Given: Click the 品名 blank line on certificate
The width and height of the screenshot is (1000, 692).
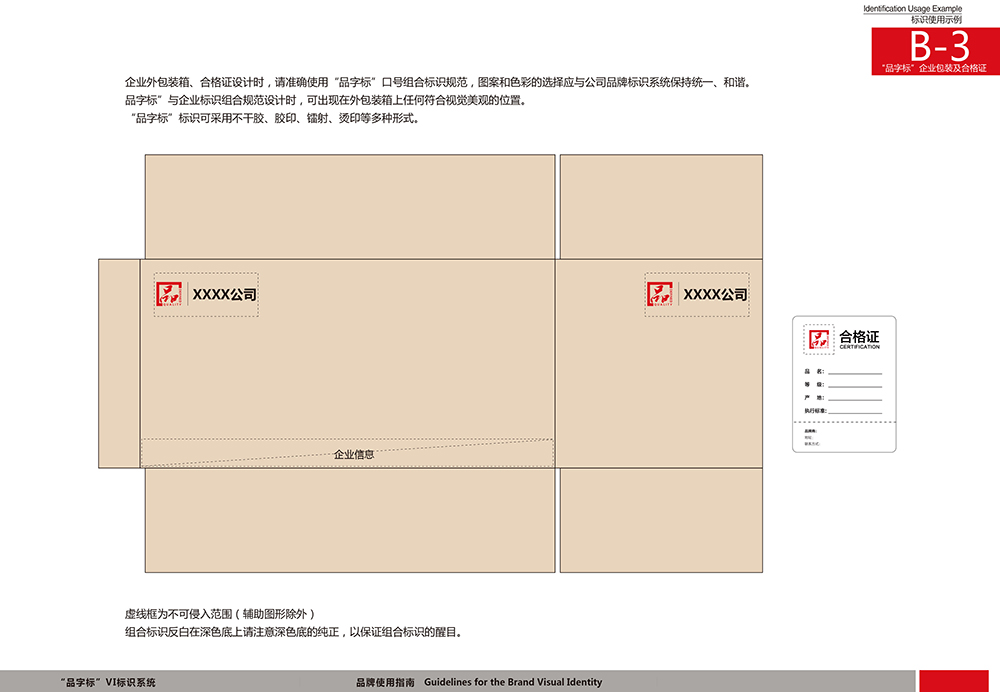Looking at the screenshot, I should pyautogui.click(x=855, y=372).
